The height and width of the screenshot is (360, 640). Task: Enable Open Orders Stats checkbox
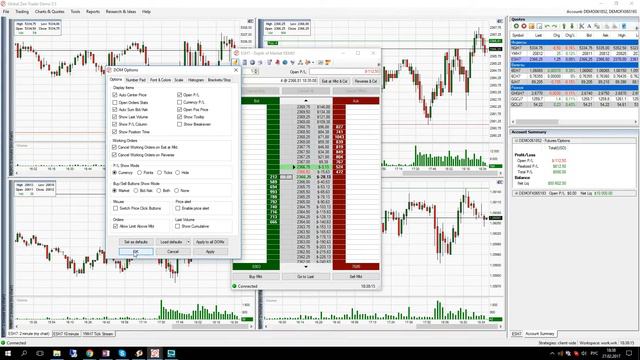[x=115, y=102]
